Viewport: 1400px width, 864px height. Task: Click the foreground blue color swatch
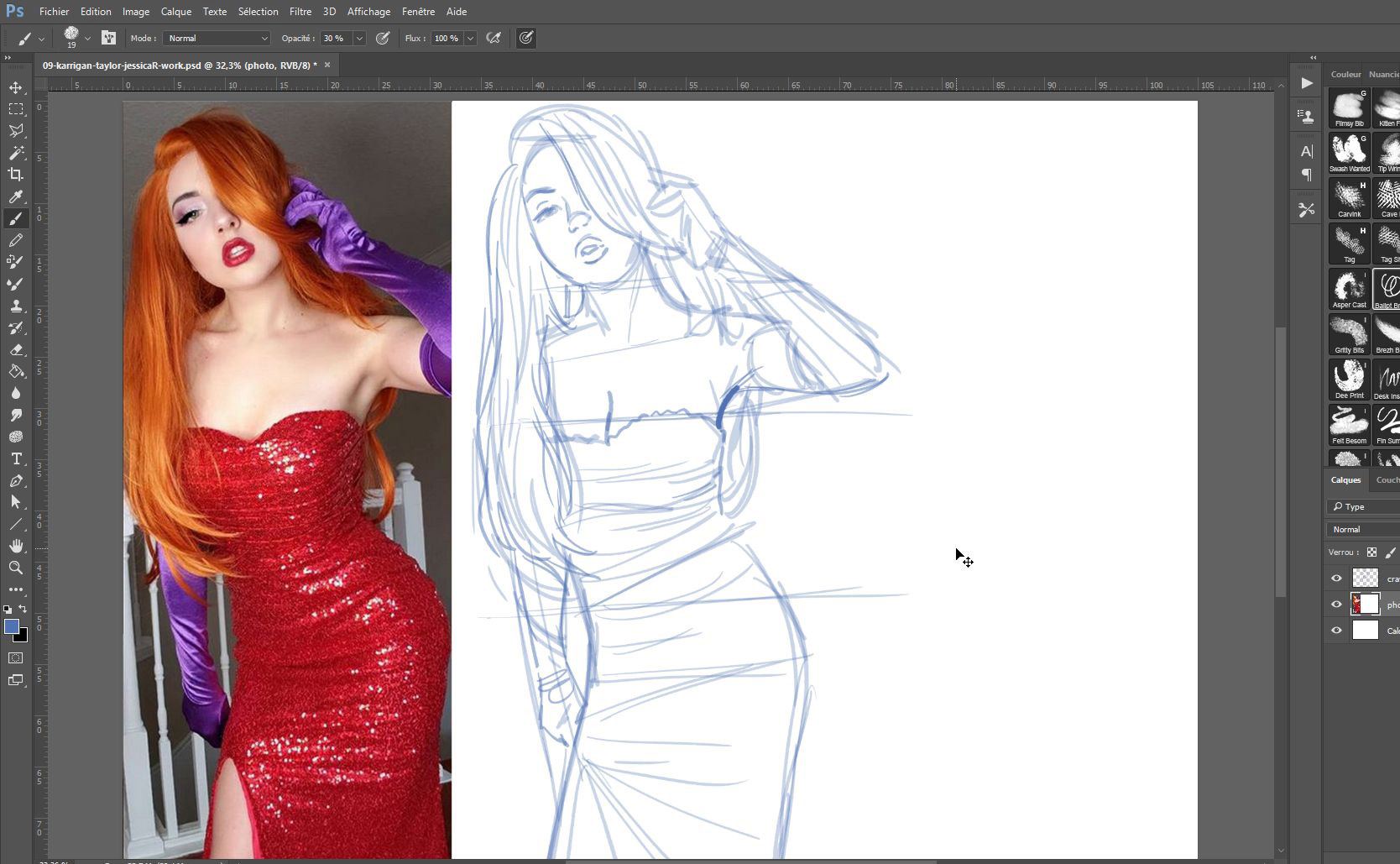click(x=11, y=626)
